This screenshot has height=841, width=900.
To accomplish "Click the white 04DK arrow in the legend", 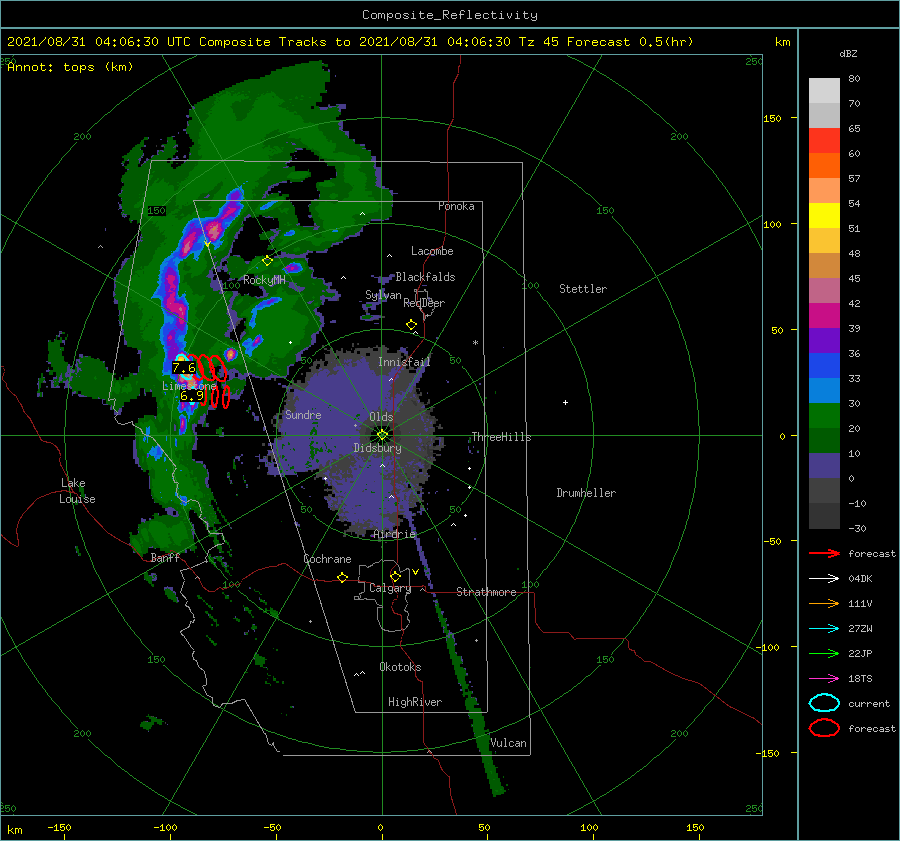I will 824,578.
